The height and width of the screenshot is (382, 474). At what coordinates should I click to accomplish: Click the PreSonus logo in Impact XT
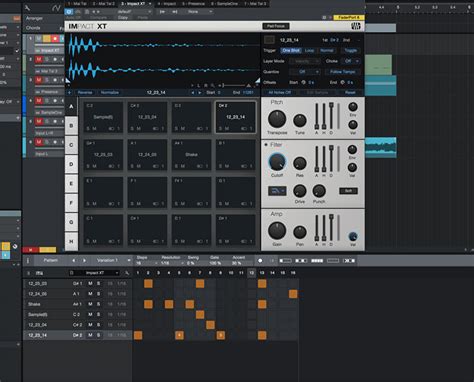point(356,26)
